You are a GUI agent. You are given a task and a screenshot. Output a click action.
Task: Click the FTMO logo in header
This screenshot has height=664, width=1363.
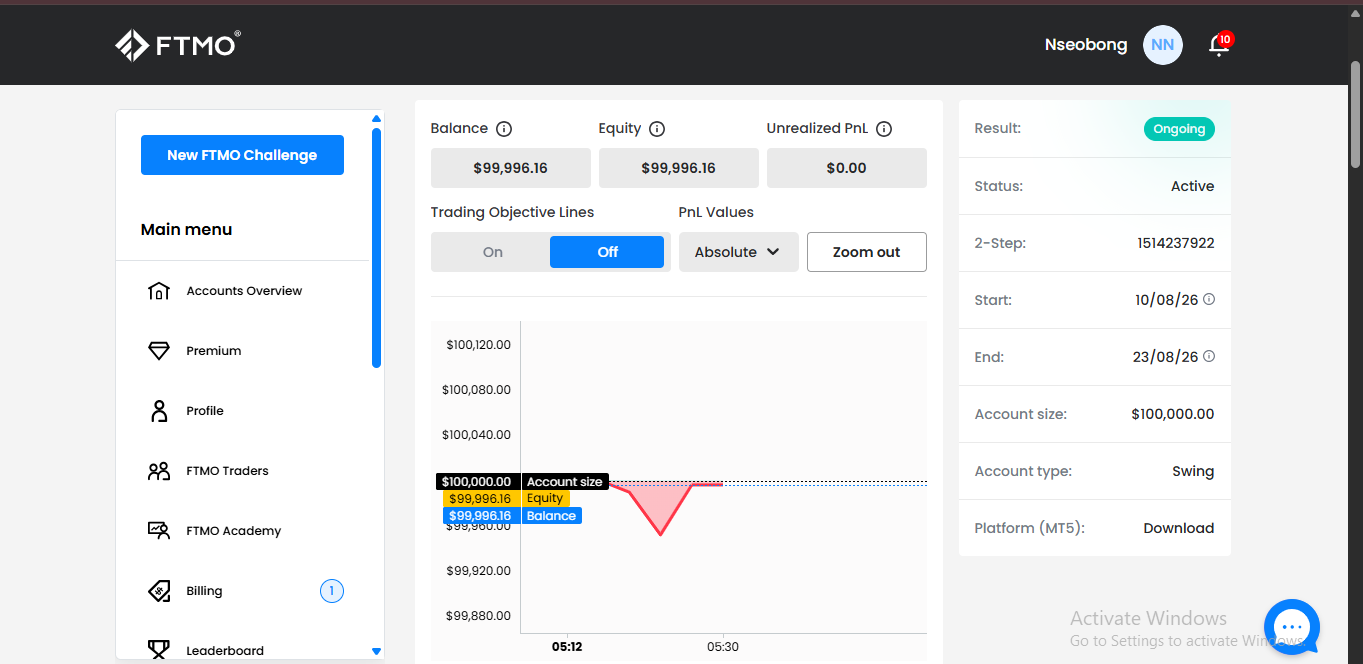coord(177,45)
